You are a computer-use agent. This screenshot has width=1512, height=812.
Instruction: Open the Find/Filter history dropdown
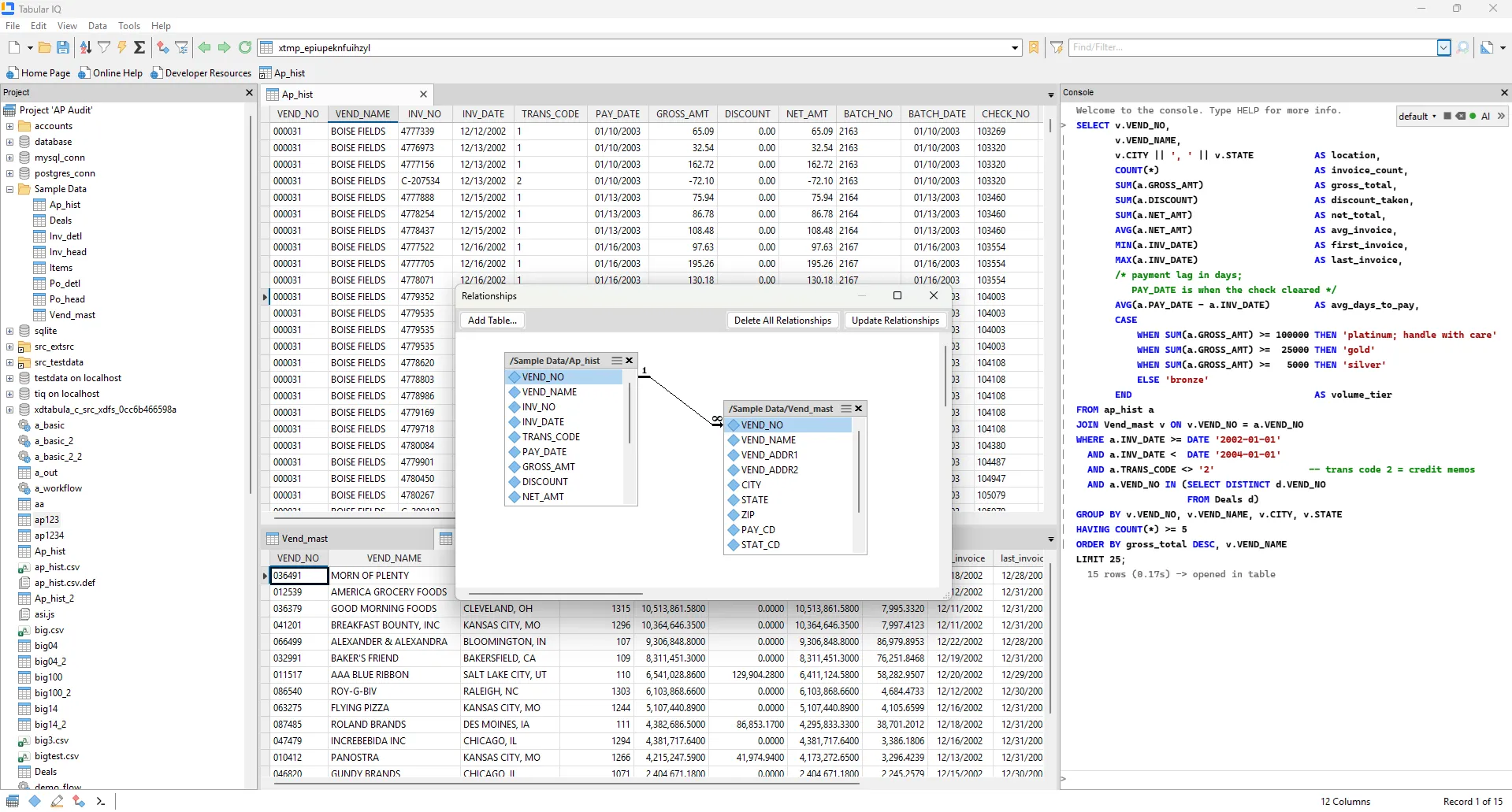click(x=1444, y=47)
